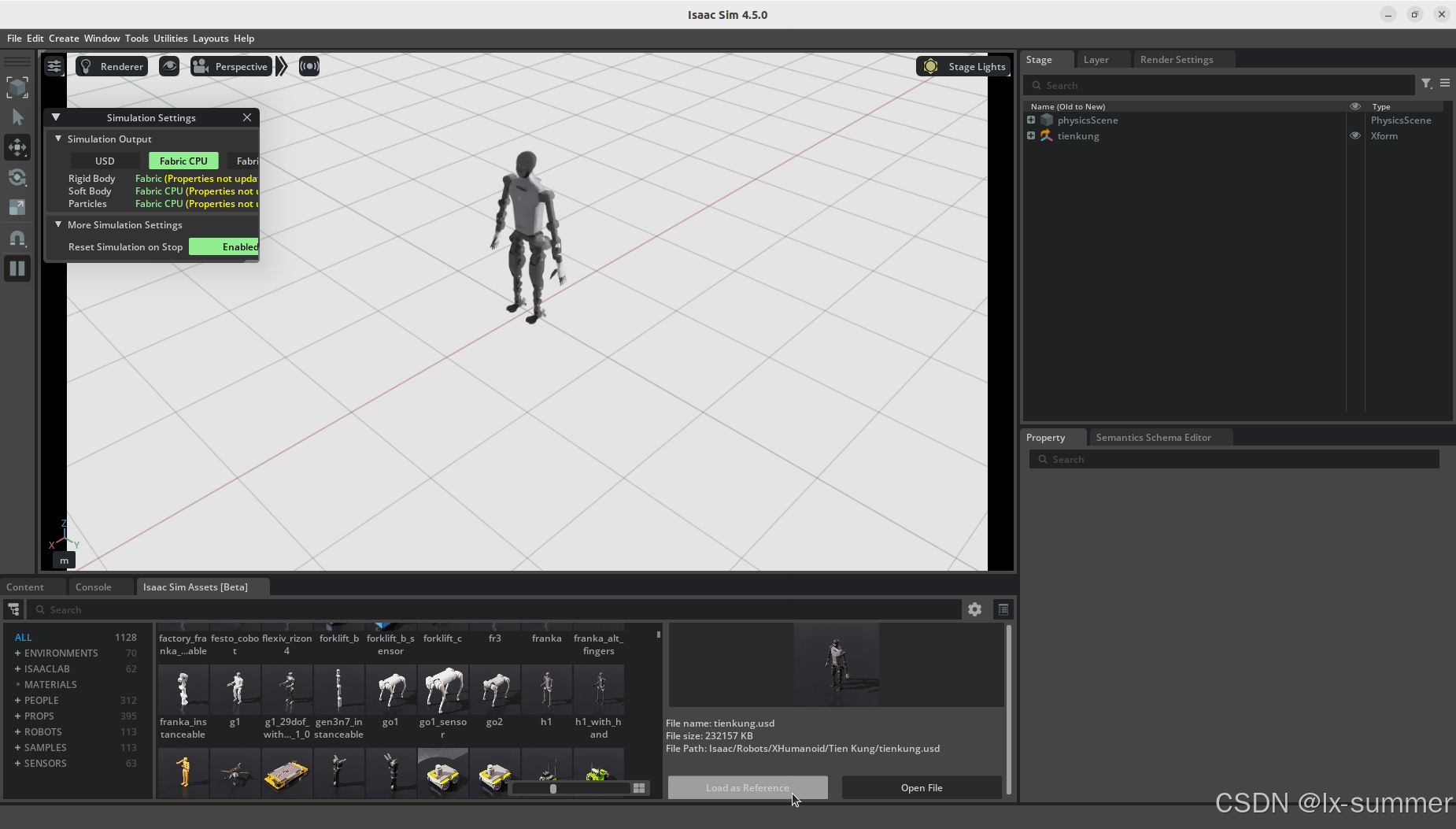Collapse the Simulation Output section
Image resolution: width=1456 pixels, height=829 pixels.
pyautogui.click(x=57, y=139)
